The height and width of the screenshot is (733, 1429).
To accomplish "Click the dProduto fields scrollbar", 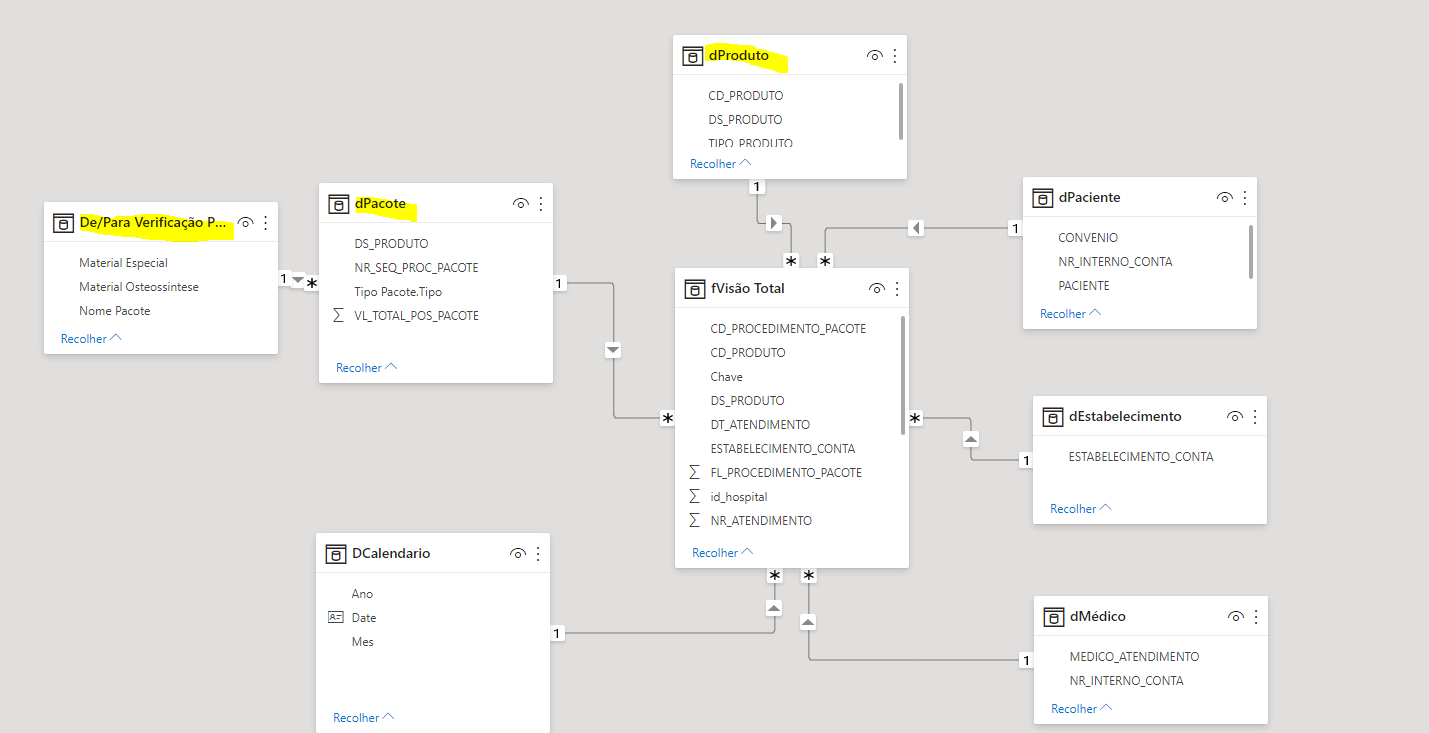I will (901, 111).
